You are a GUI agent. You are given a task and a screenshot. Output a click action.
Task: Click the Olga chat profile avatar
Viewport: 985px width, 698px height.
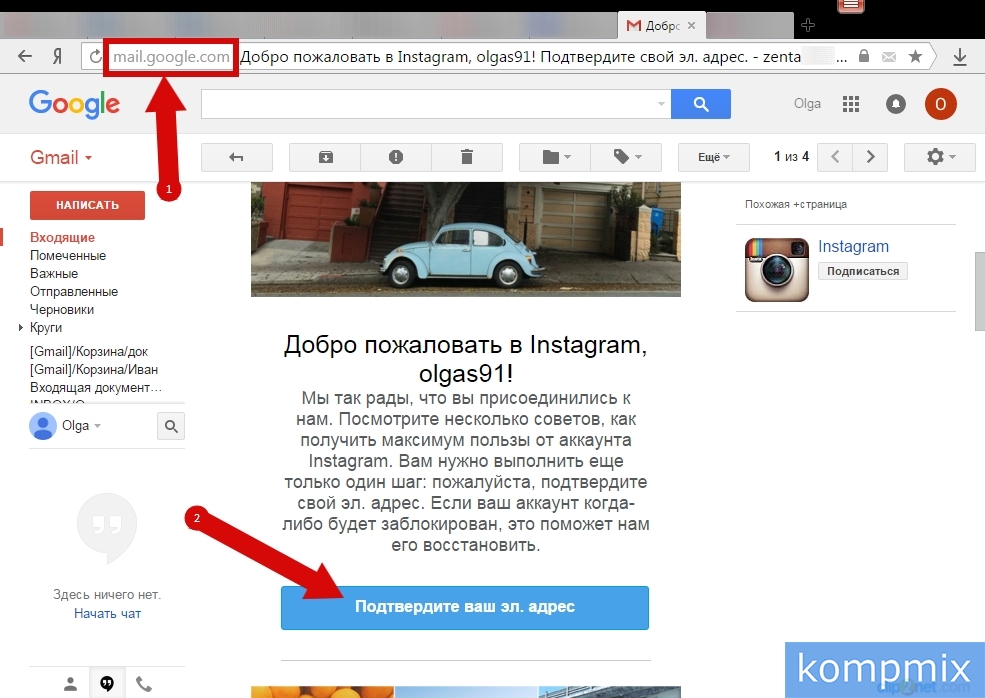43,426
